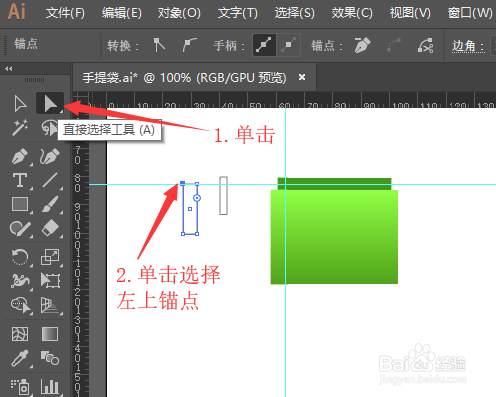Click the unselected gray narrow rectangle
Viewport: 496px width, 397px height.
tap(223, 196)
